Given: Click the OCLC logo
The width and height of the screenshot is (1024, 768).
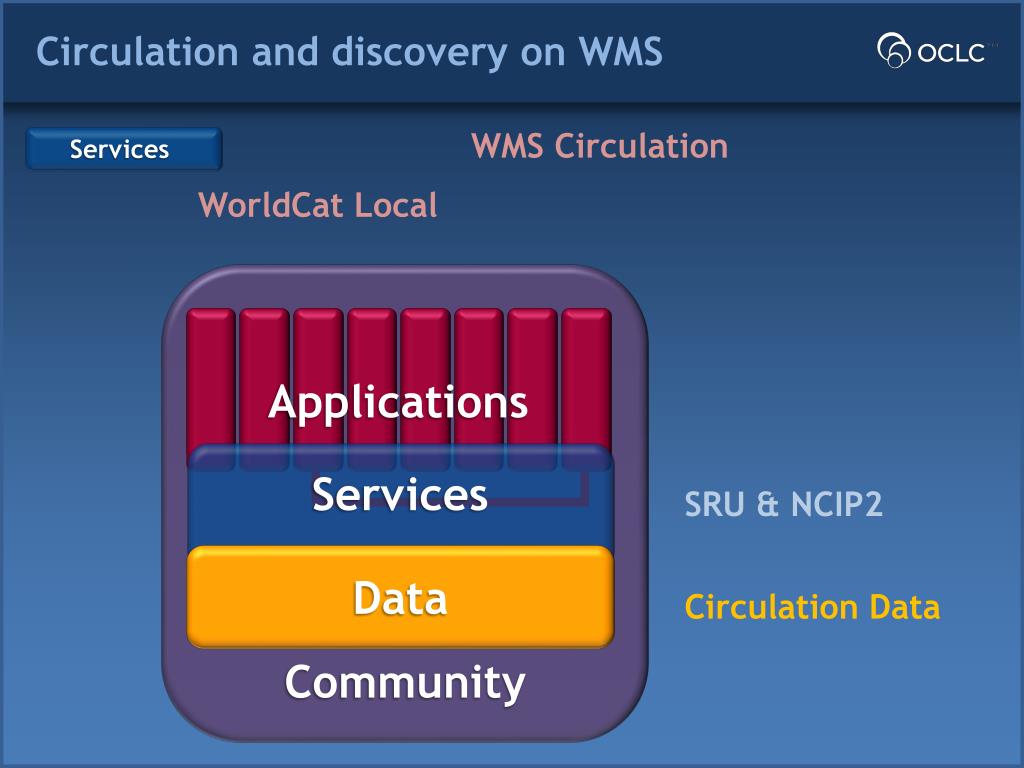Looking at the screenshot, I should [935, 50].
